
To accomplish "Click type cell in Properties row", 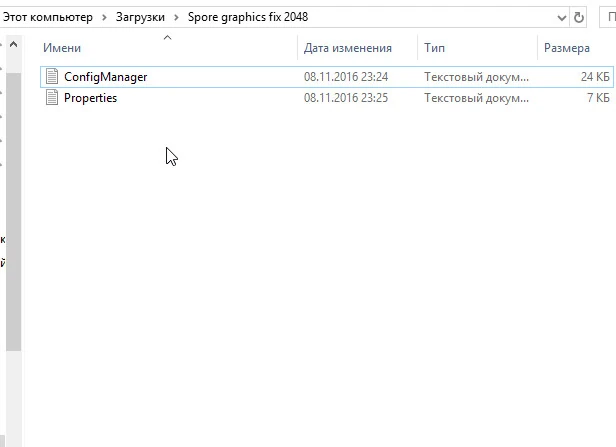I will pyautogui.click(x=476, y=98).
